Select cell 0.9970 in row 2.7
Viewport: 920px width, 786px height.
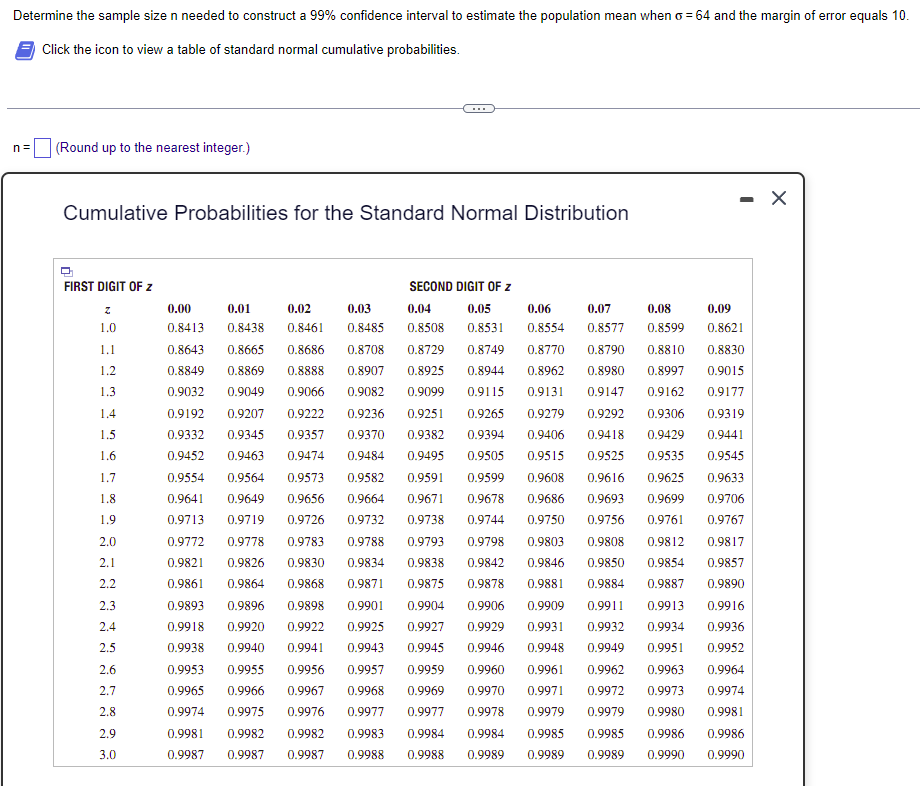pos(486,691)
